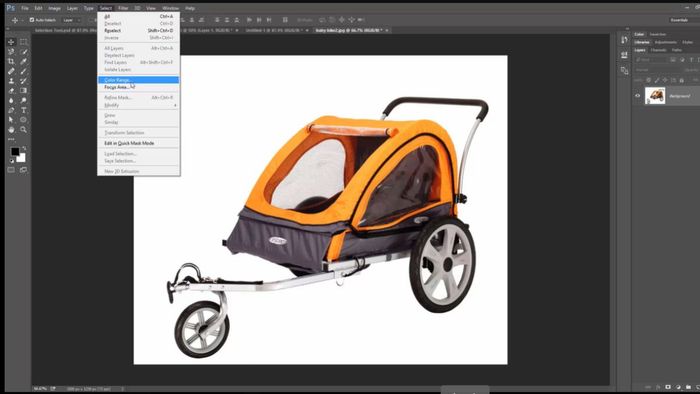Toggle Edit in Quick Mask Mode

[129, 143]
